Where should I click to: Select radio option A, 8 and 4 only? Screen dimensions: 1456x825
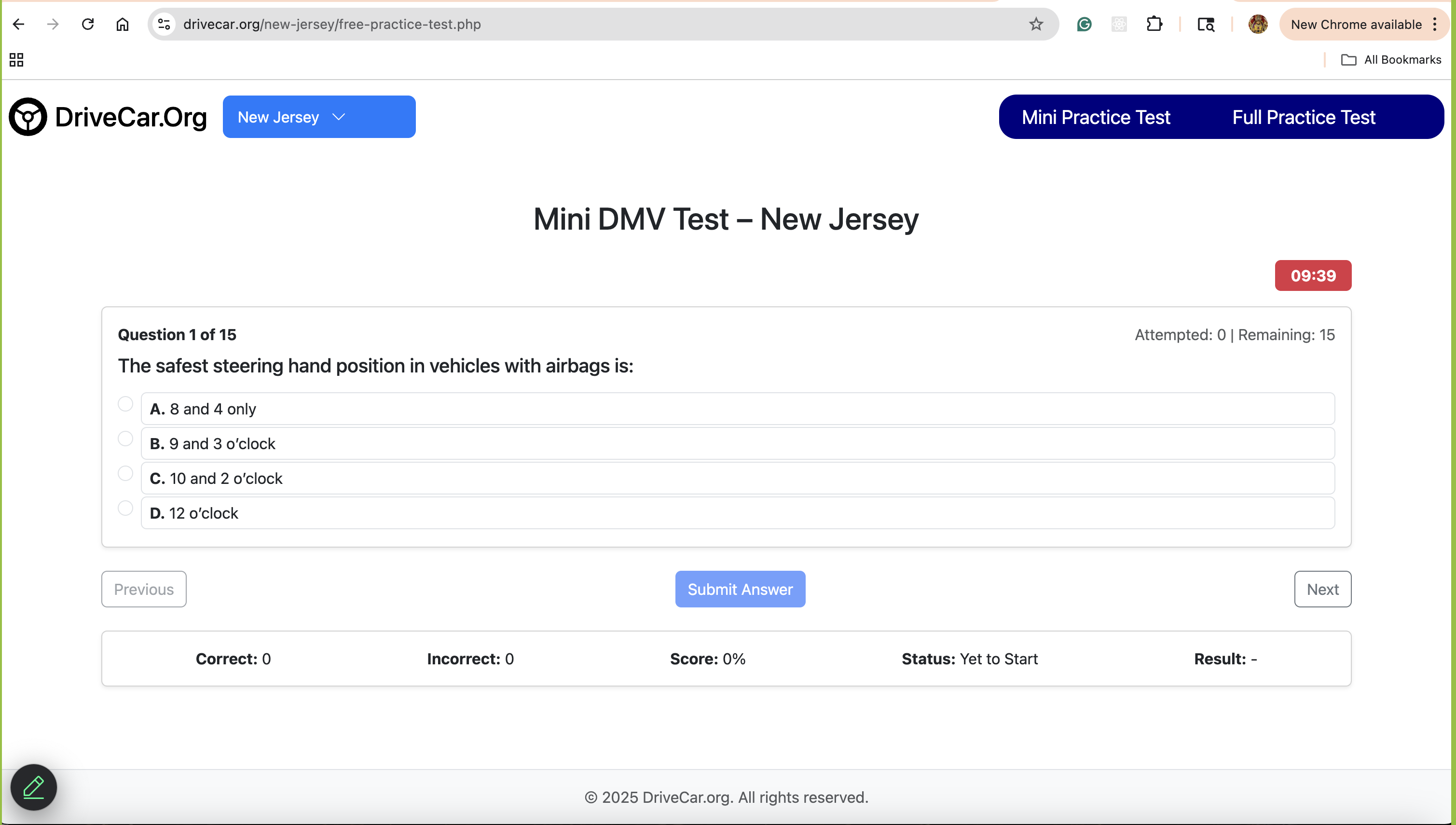point(125,403)
